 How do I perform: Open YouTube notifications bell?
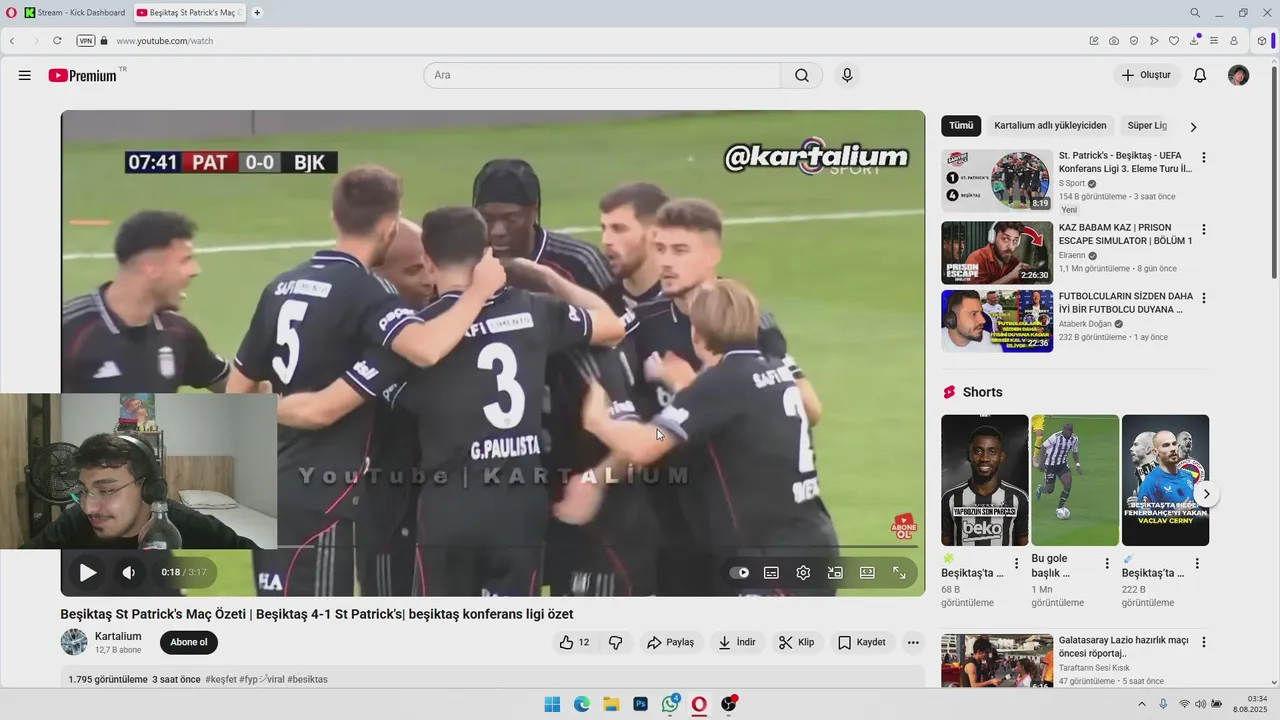coord(1200,75)
